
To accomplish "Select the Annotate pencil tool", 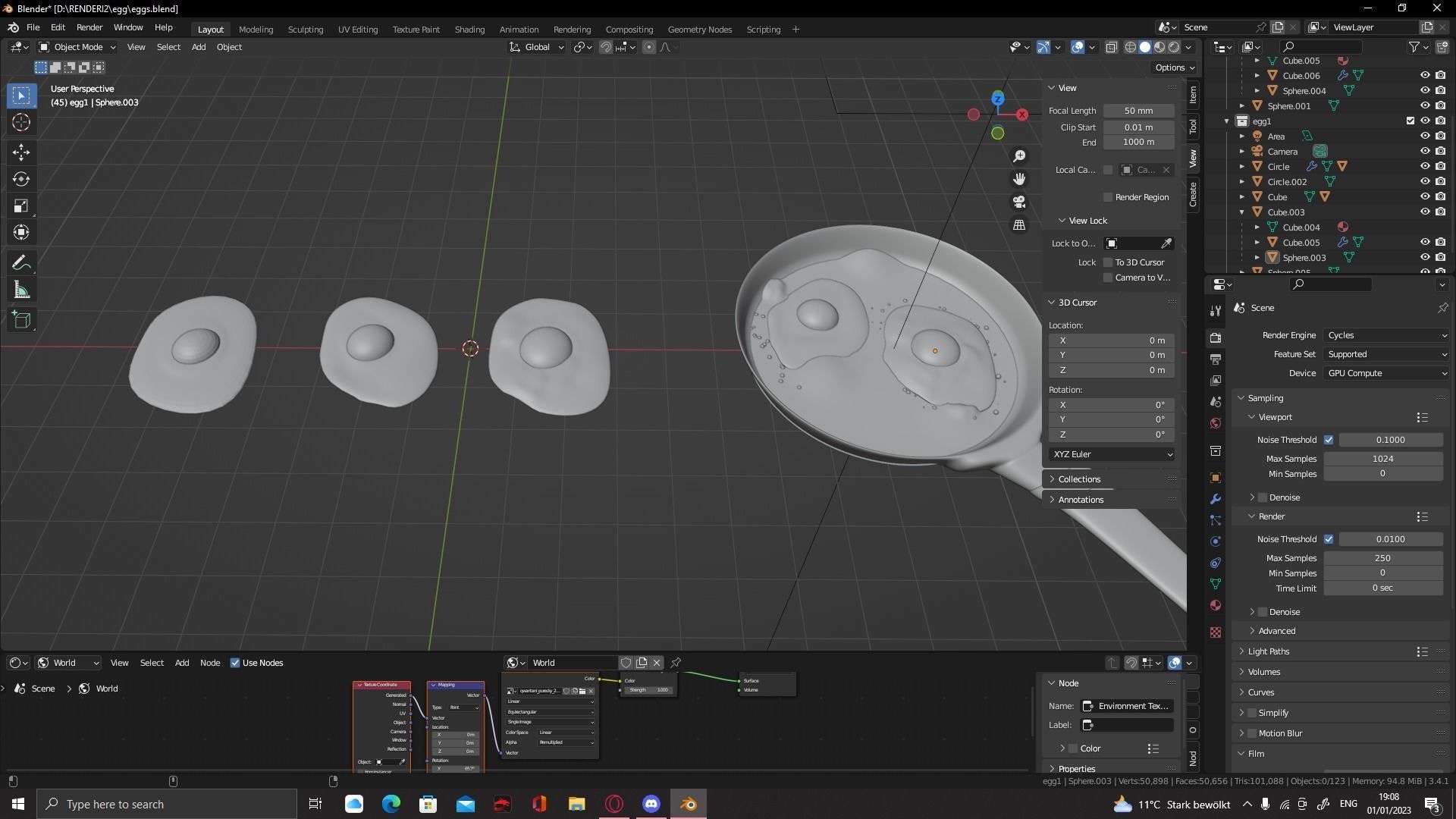I will [21, 263].
